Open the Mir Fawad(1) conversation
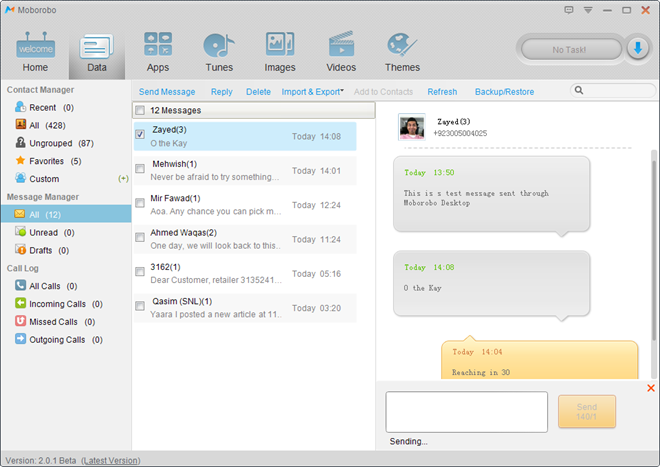The image size is (660, 467). (x=245, y=205)
